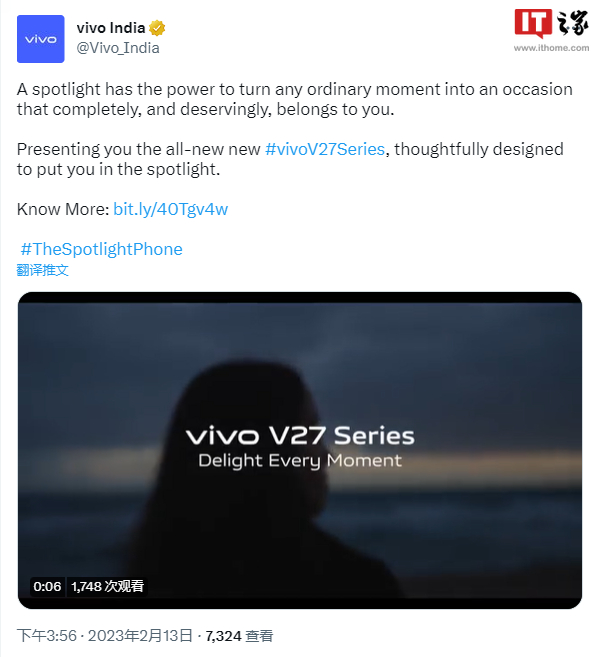Click the 2023年2月13日 date
598x657 pixels.
140,636
